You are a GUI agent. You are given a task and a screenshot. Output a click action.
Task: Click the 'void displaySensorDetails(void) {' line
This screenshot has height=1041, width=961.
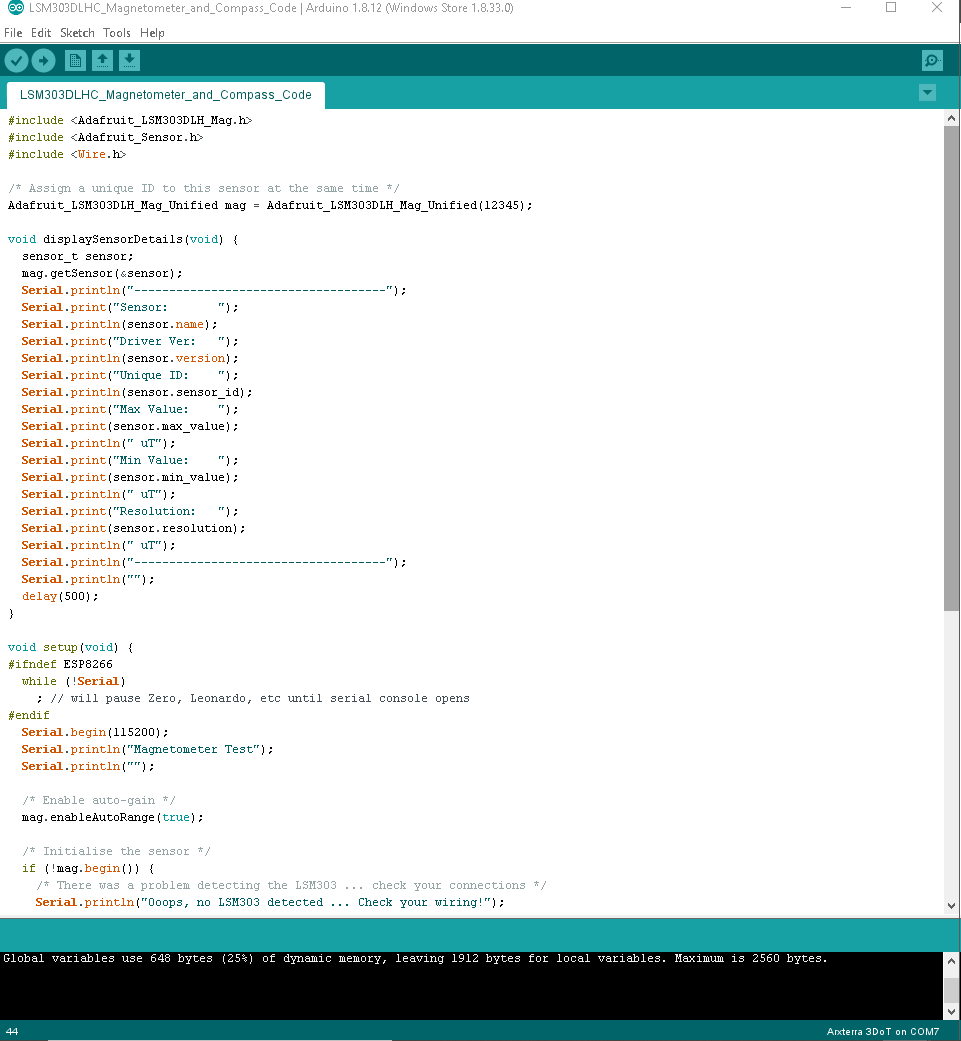pos(123,239)
